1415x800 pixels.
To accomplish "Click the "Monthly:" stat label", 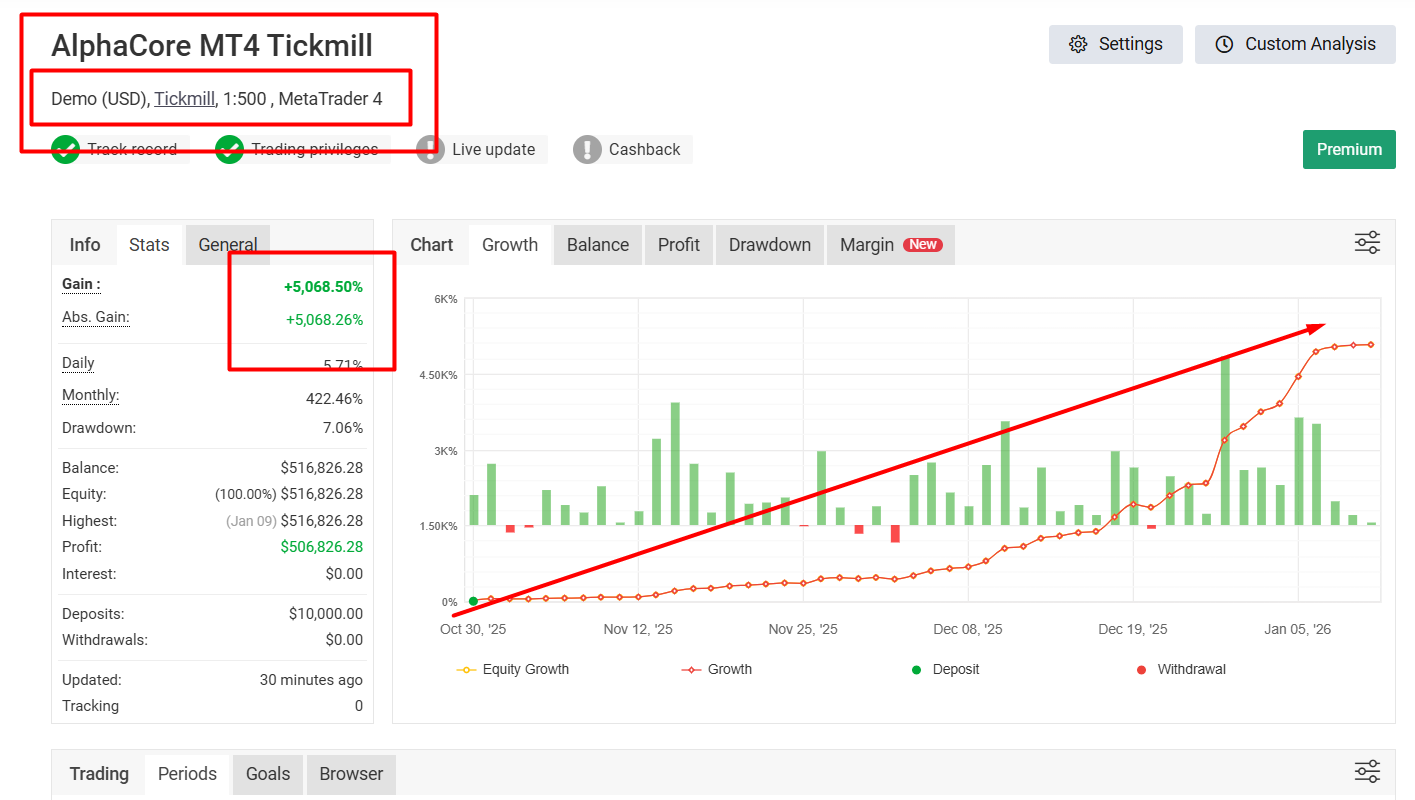I will pos(90,395).
